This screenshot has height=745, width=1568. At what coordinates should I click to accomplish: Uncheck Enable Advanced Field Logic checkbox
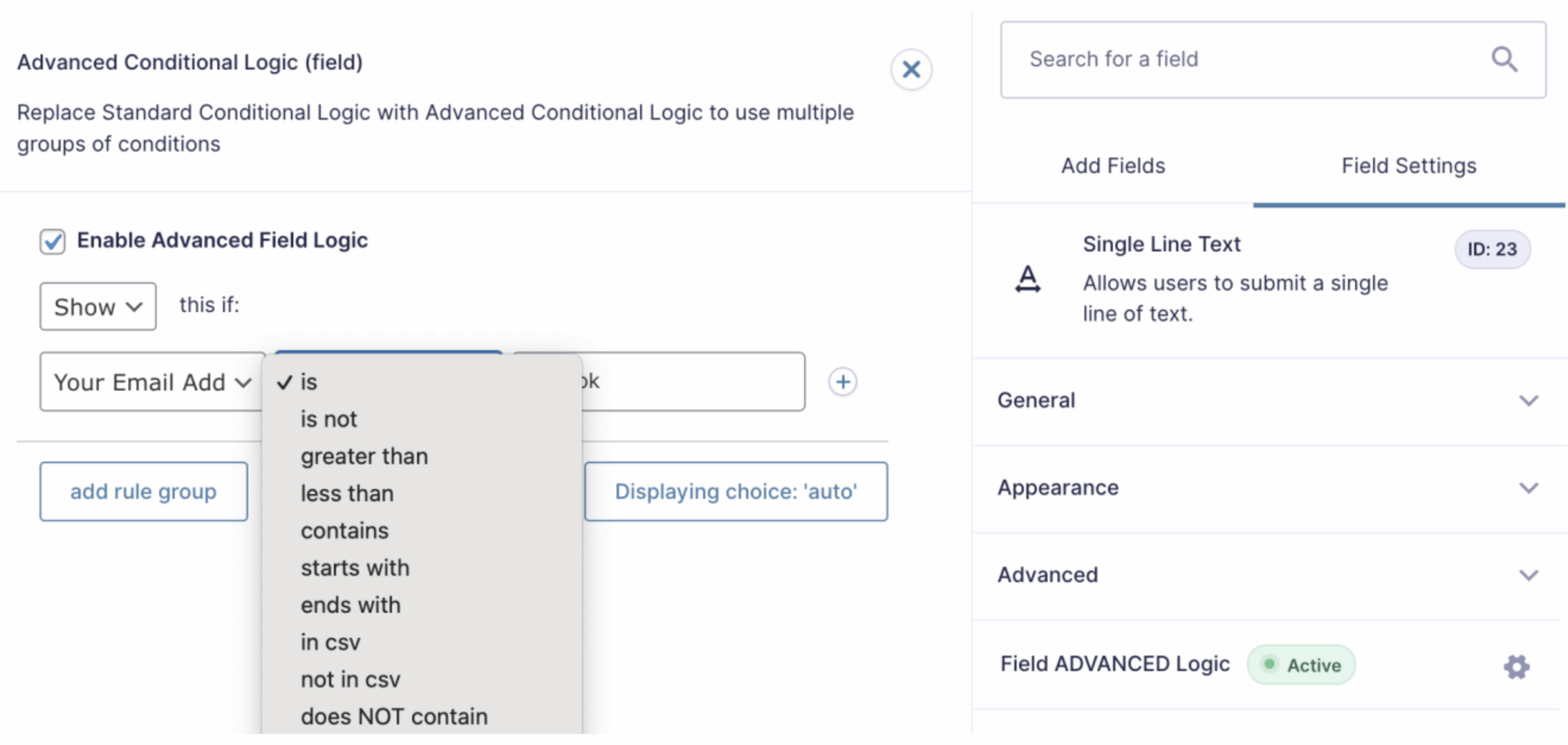coord(53,241)
